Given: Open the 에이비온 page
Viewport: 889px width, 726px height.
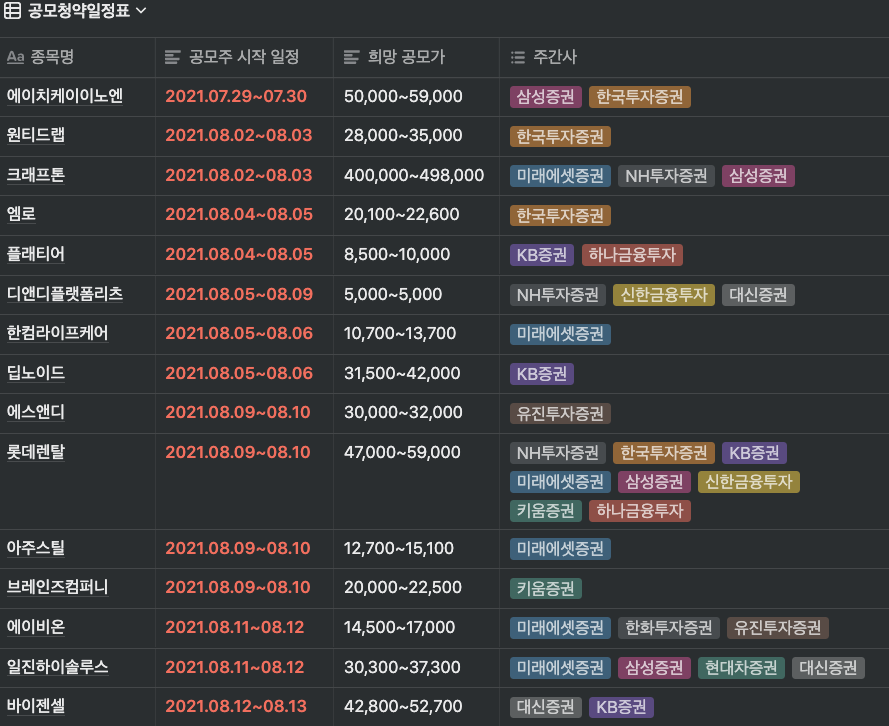Looking at the screenshot, I should tap(36, 627).
